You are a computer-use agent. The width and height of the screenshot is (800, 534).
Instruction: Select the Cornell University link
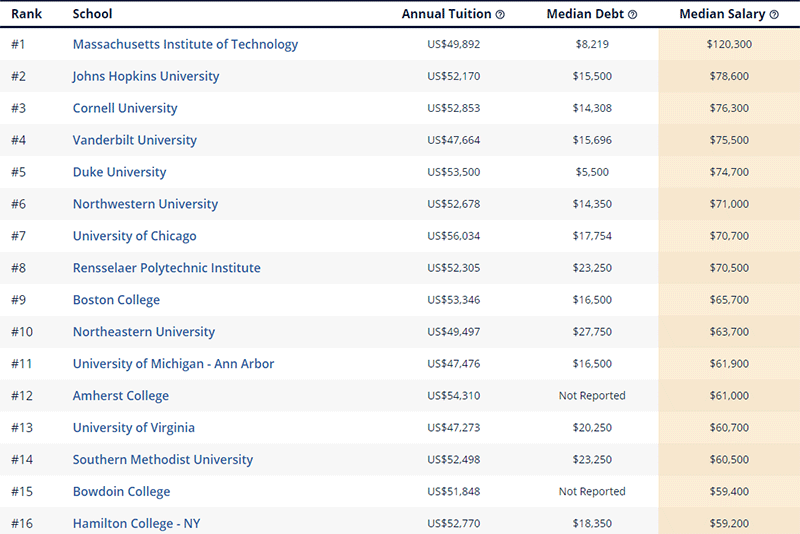click(x=125, y=108)
